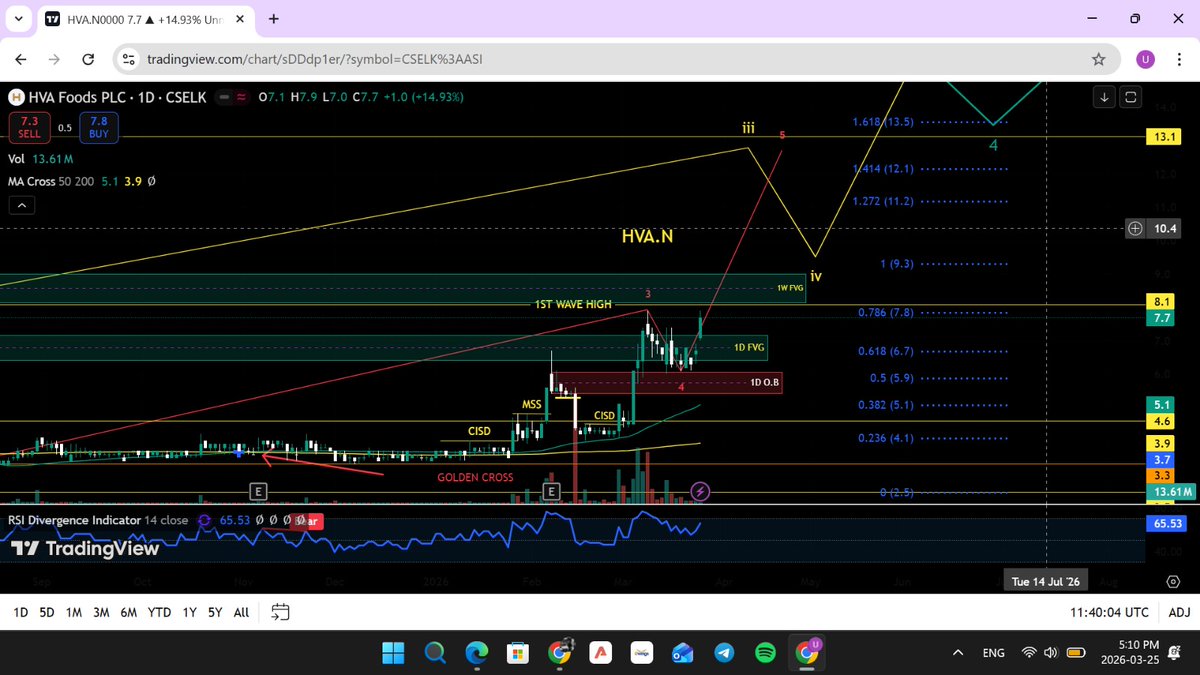This screenshot has height=675, width=1200.
Task: Click the gray minus status icon near symbol
Action: [x=226, y=97]
